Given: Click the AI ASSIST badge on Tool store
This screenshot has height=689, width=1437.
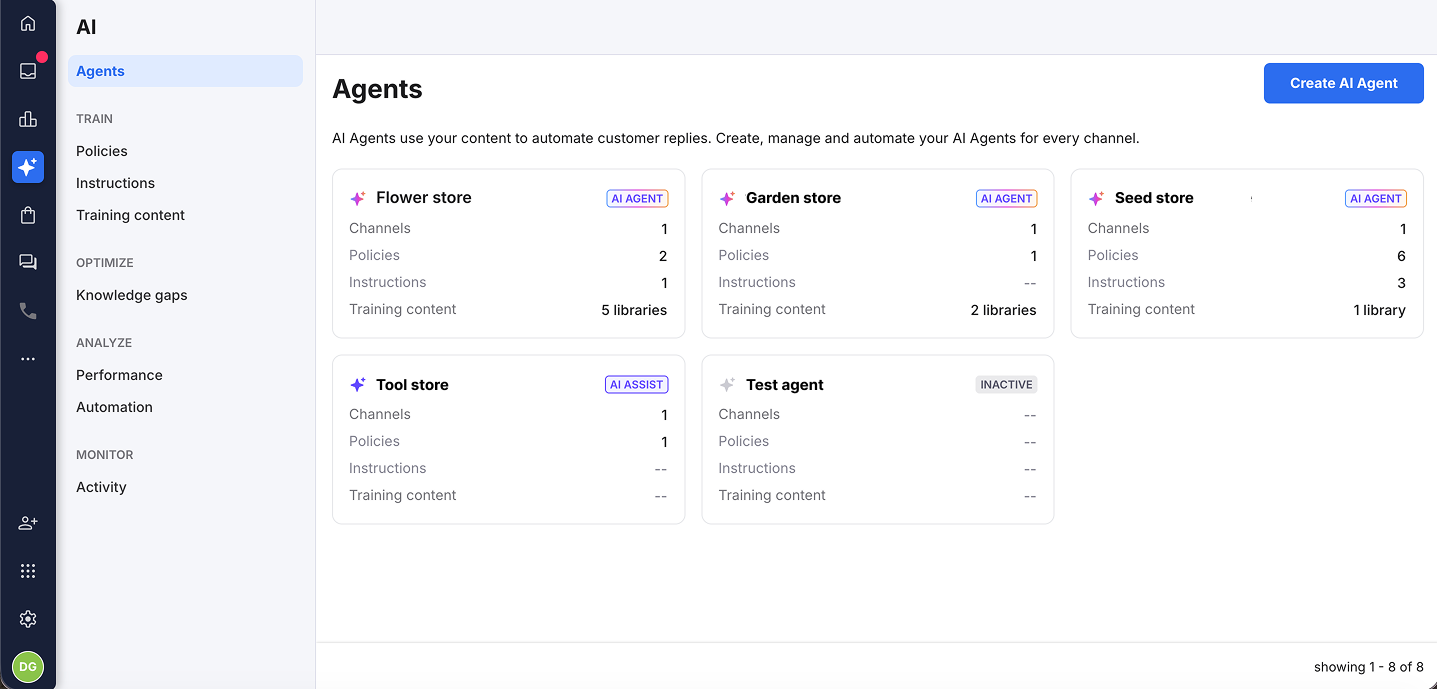Looking at the screenshot, I should coord(636,385).
